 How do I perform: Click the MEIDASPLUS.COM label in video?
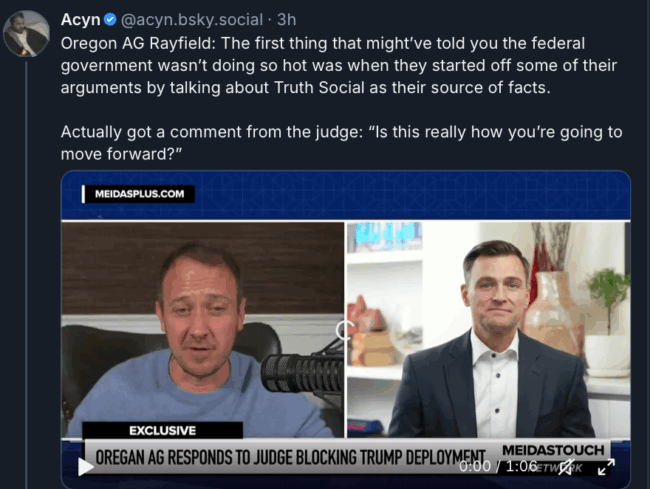pyautogui.click(x=139, y=194)
